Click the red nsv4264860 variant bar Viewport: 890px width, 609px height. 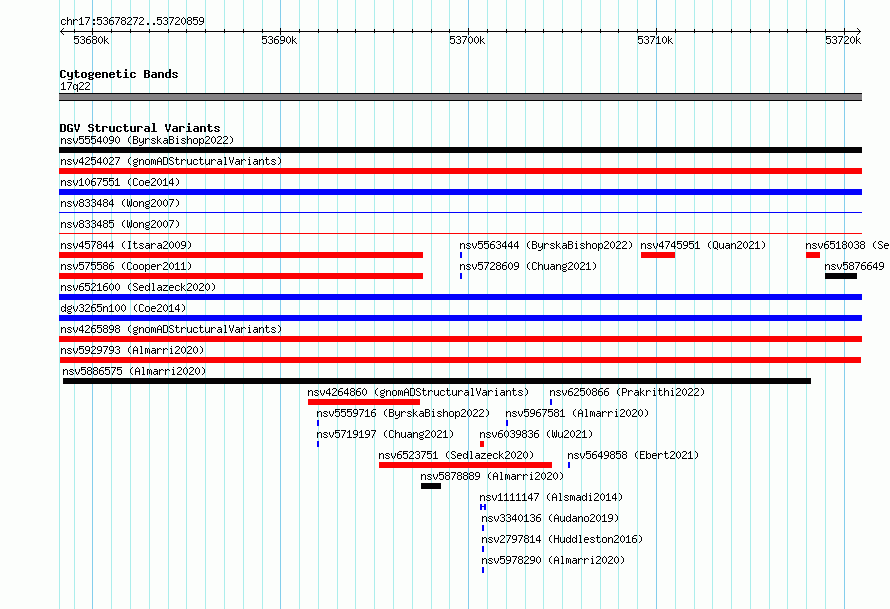point(364,402)
